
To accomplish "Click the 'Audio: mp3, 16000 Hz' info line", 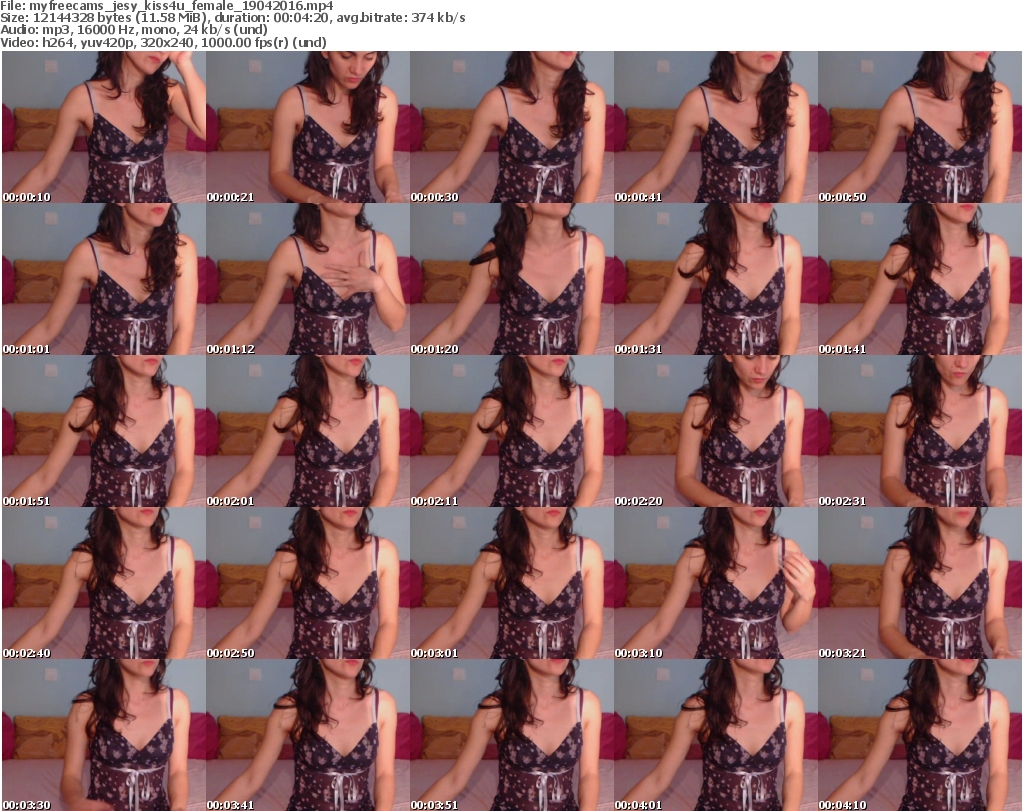I will [134, 30].
